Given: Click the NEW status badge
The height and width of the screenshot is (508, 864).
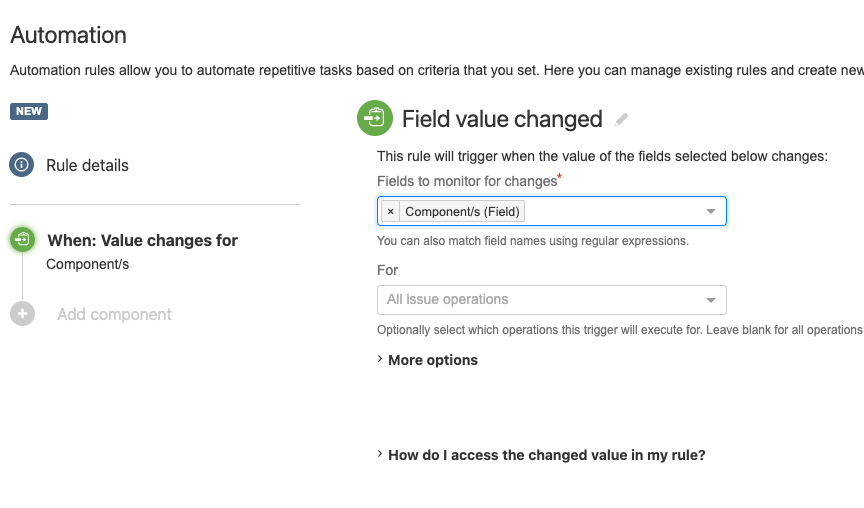Looking at the screenshot, I should tap(29, 111).
